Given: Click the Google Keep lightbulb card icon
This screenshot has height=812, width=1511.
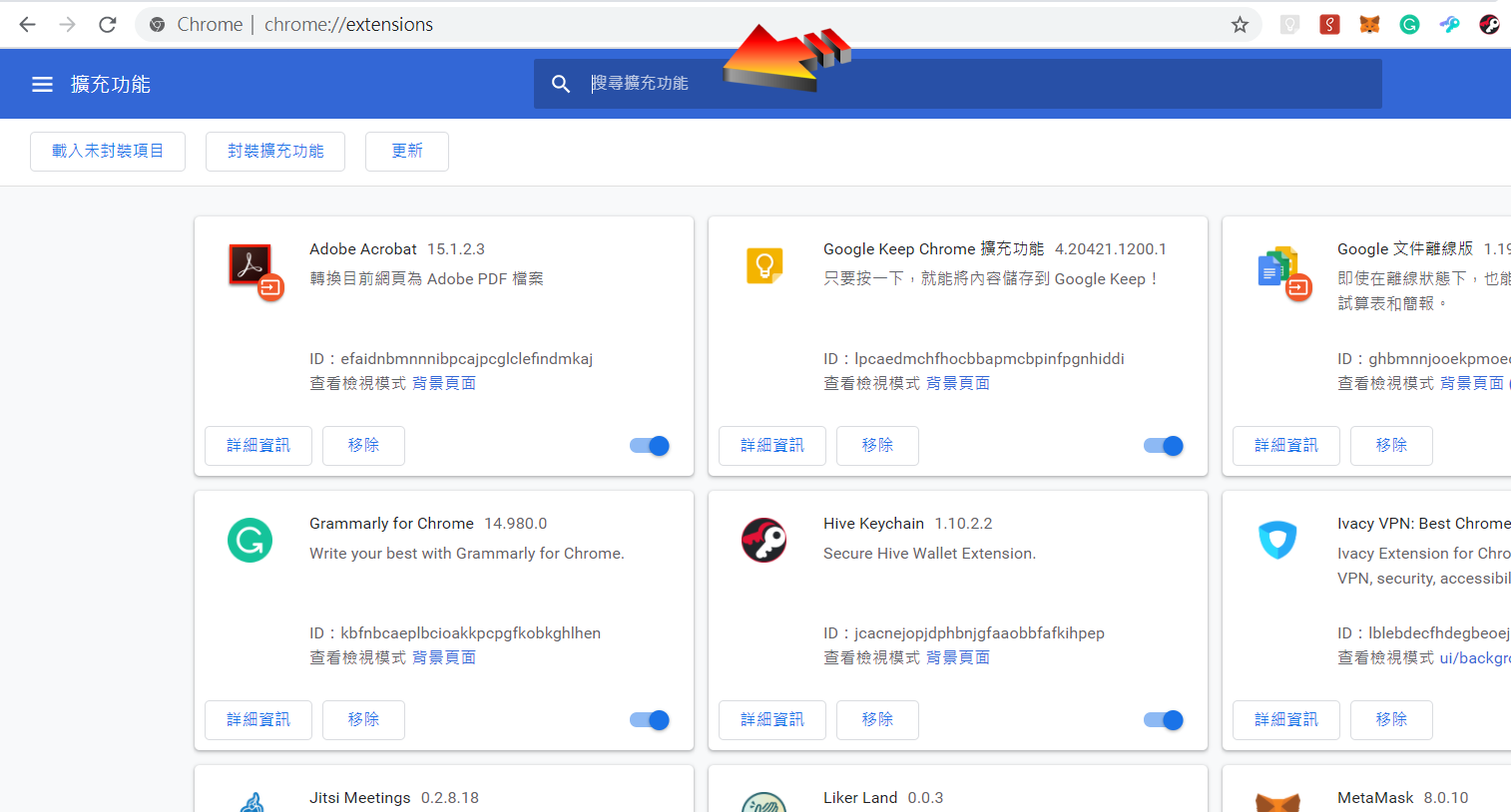Looking at the screenshot, I should 764,265.
